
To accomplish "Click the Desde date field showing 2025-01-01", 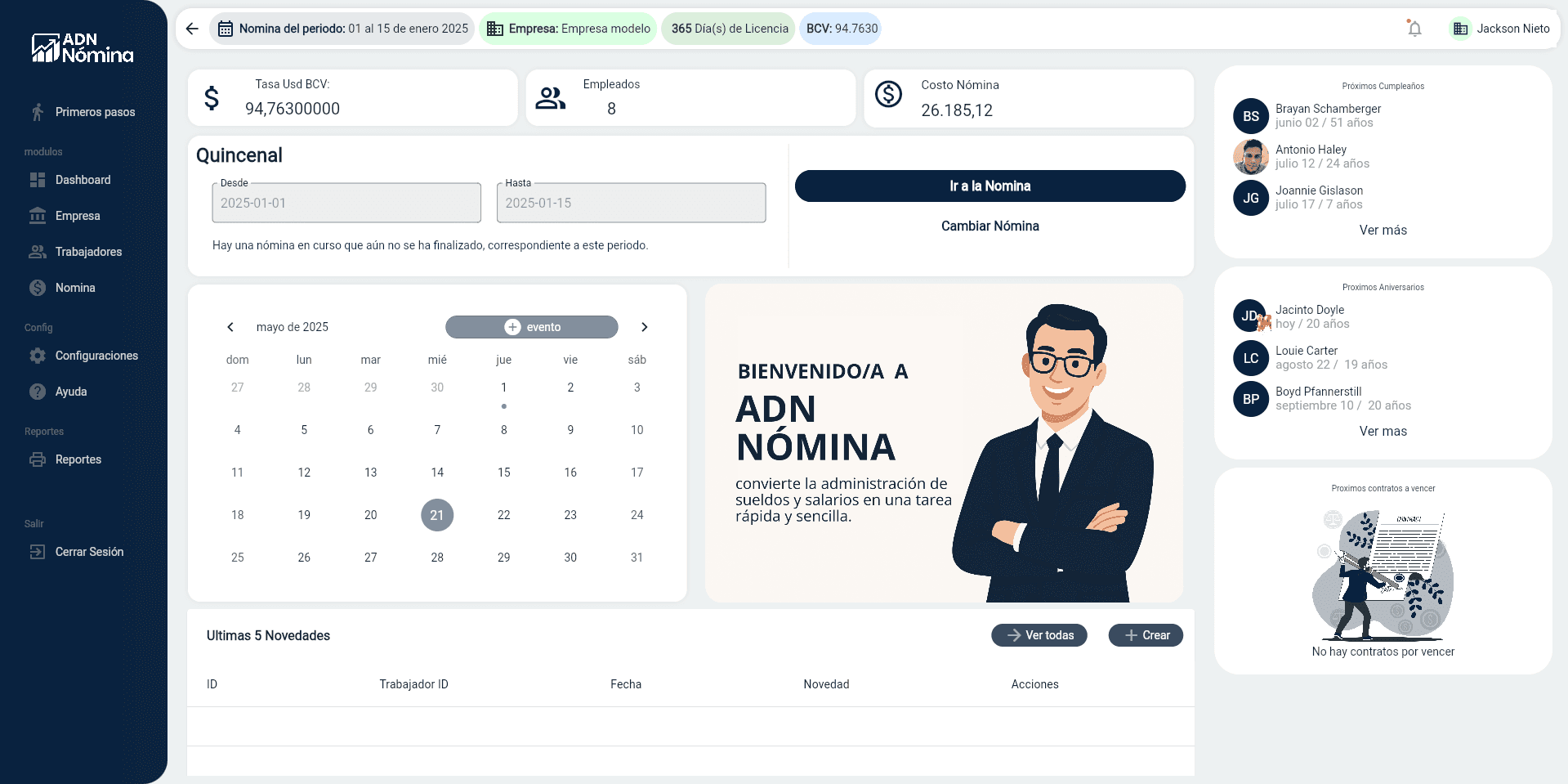I will click(346, 203).
